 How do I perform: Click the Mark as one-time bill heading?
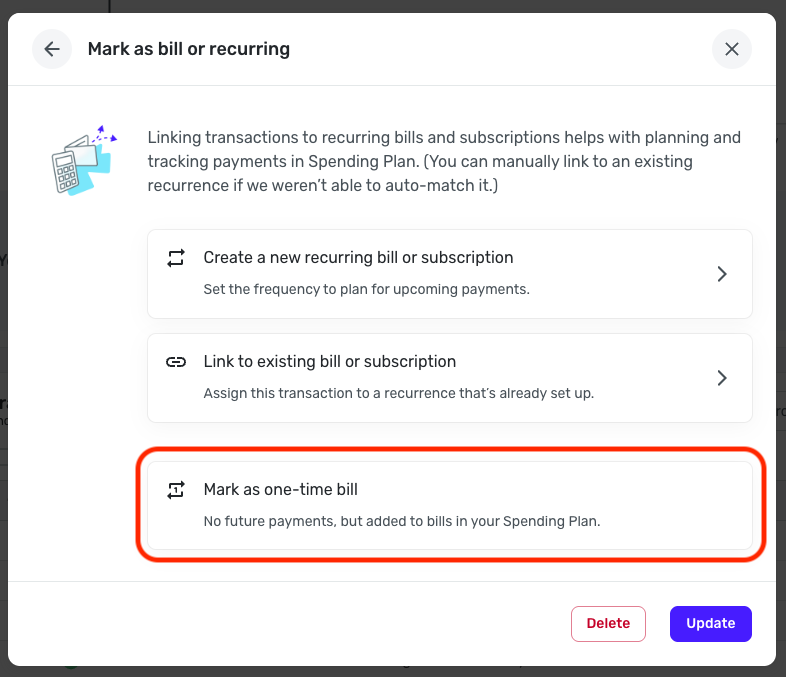(x=281, y=489)
